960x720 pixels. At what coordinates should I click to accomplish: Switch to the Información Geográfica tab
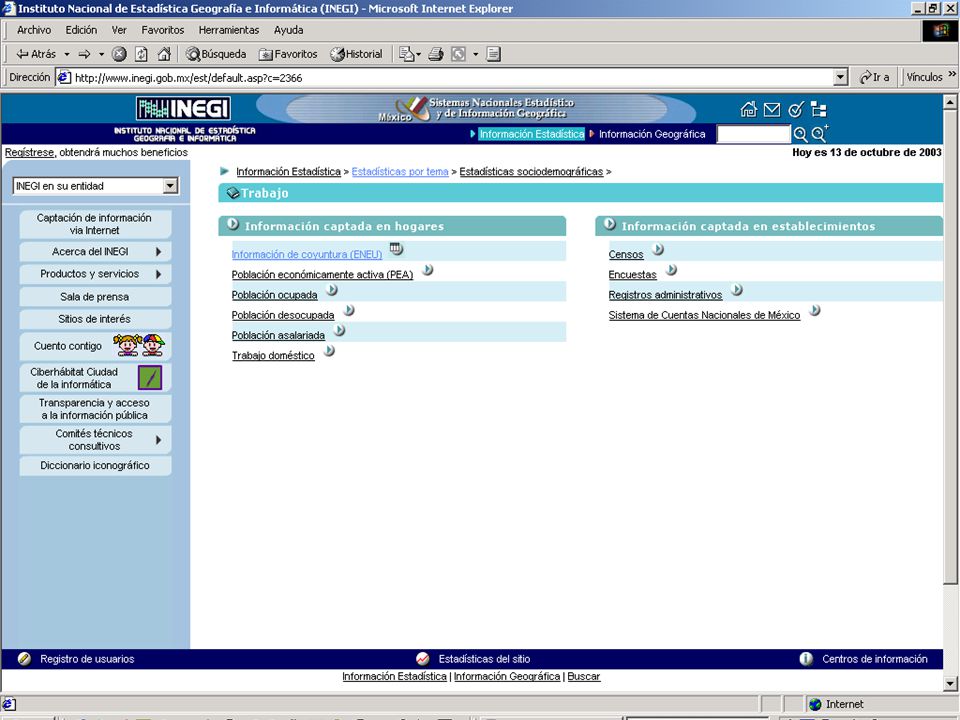pos(652,134)
